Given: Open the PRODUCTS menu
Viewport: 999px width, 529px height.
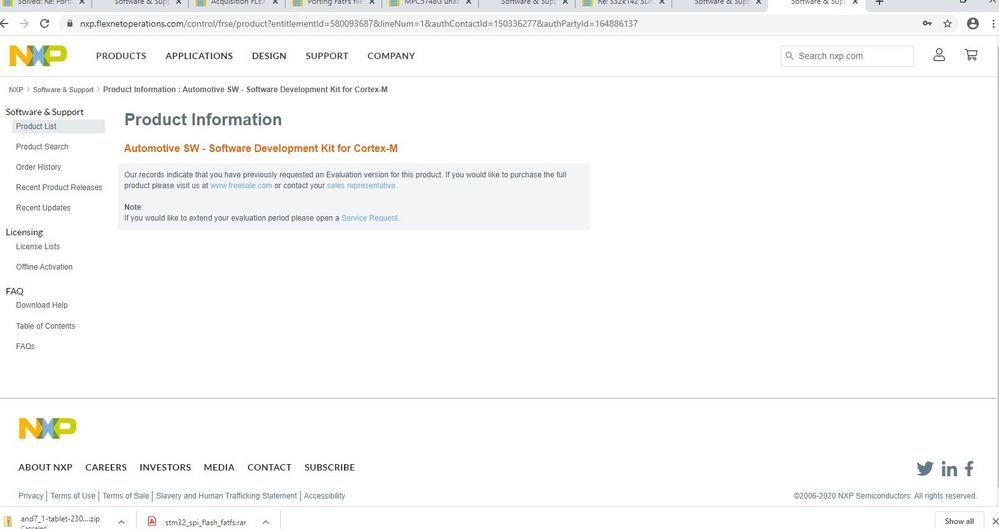Looking at the screenshot, I should pos(121,56).
